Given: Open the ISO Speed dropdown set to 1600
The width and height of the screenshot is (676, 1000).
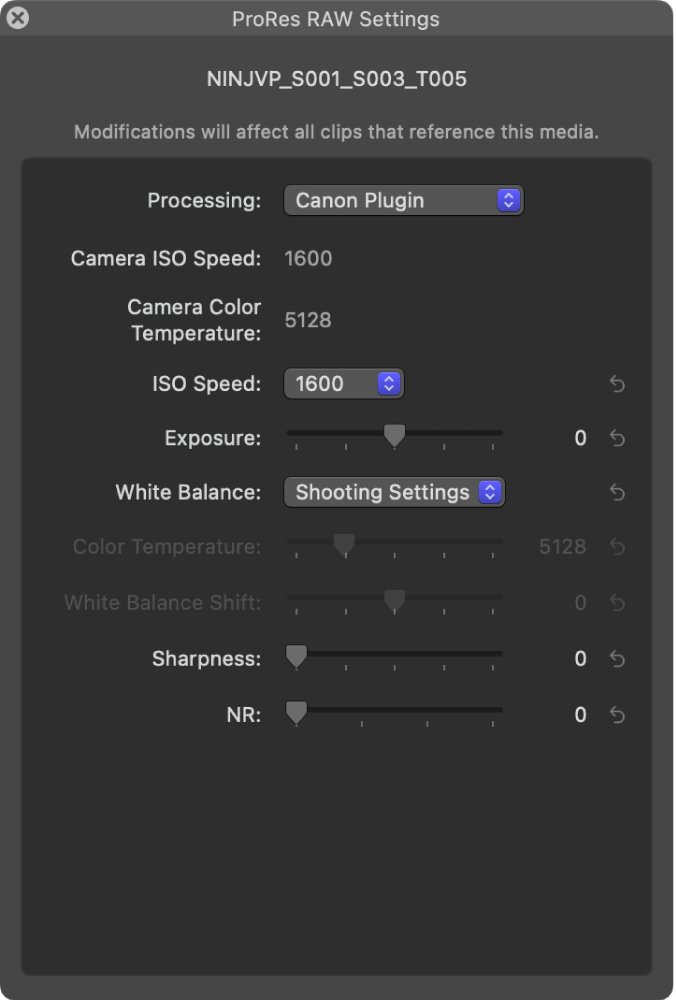Looking at the screenshot, I should [344, 384].
